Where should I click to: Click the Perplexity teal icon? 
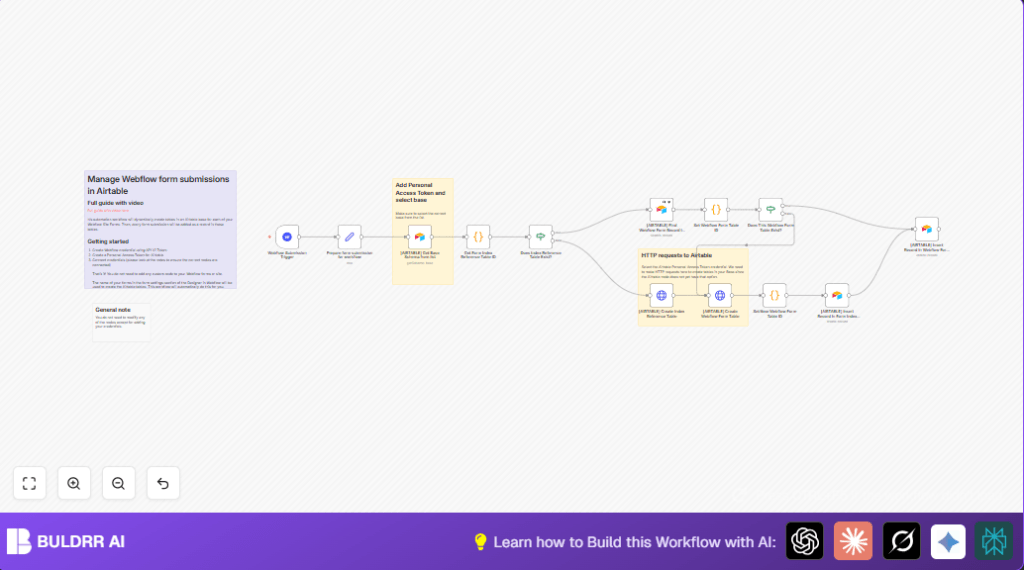994,541
